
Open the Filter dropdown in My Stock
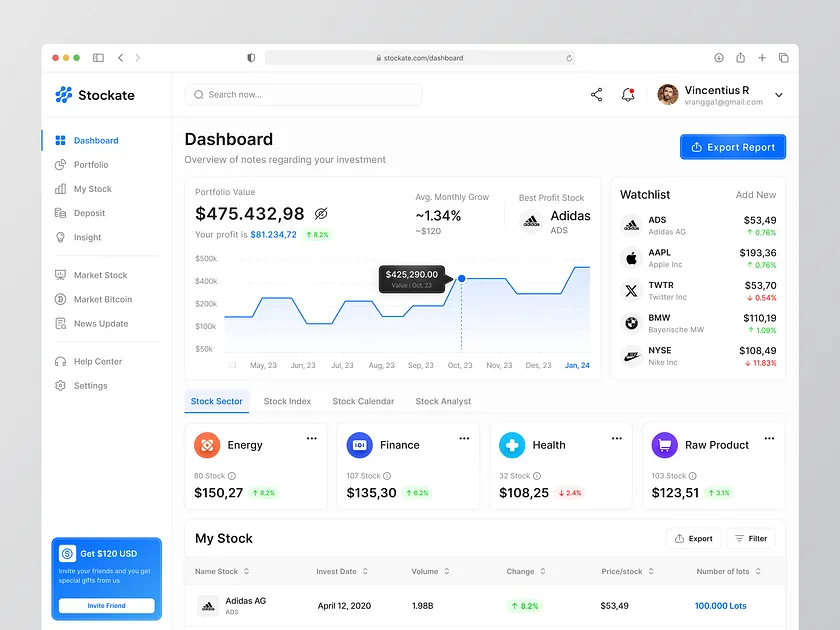click(x=751, y=538)
